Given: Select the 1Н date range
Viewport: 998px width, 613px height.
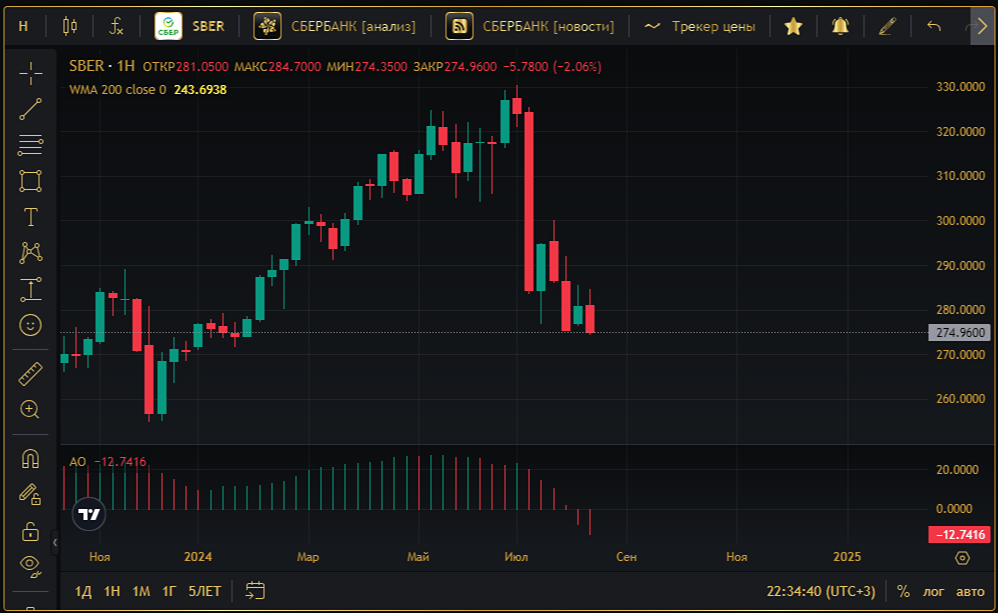Looking at the screenshot, I should (x=112, y=591).
